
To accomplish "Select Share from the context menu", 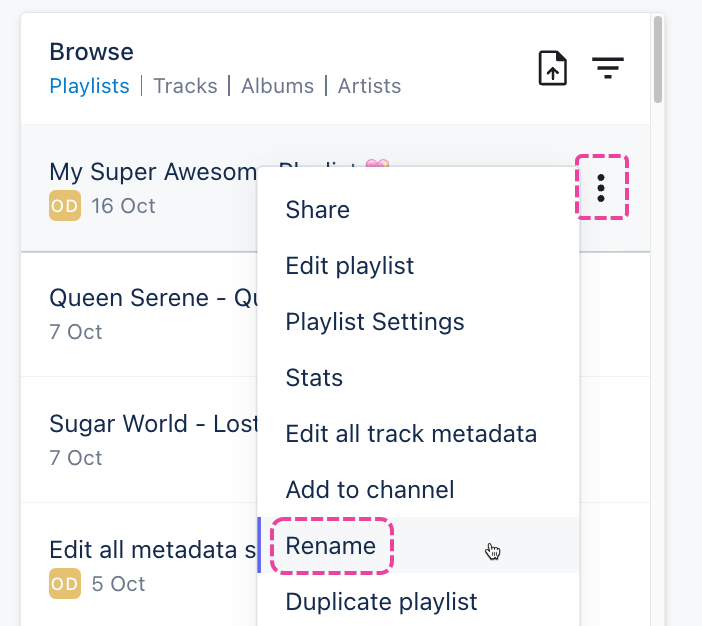I will click(317, 210).
